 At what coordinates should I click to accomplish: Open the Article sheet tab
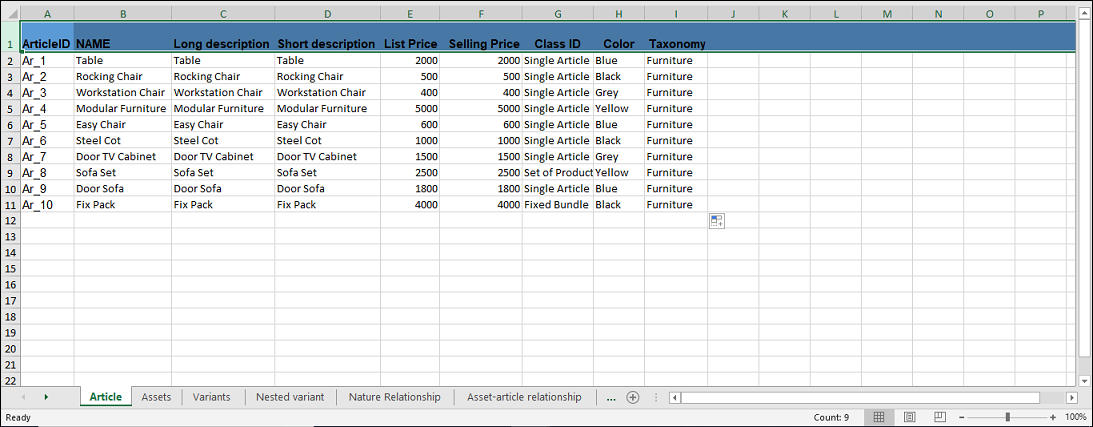click(106, 397)
